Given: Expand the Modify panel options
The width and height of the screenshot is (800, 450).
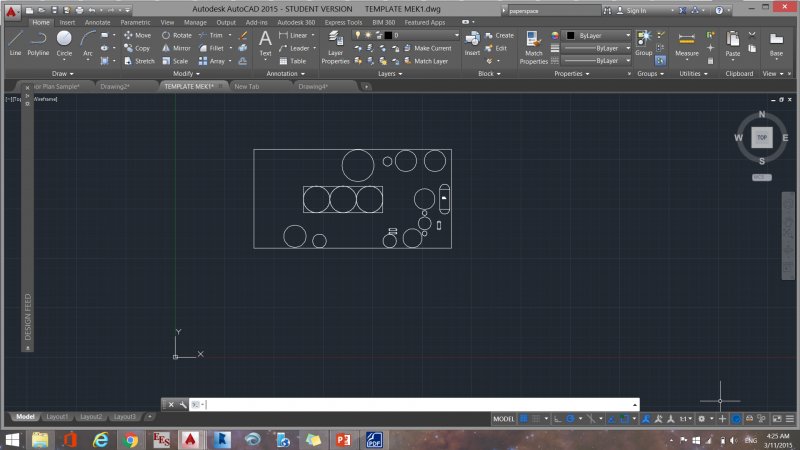Looking at the screenshot, I should coord(186,73).
